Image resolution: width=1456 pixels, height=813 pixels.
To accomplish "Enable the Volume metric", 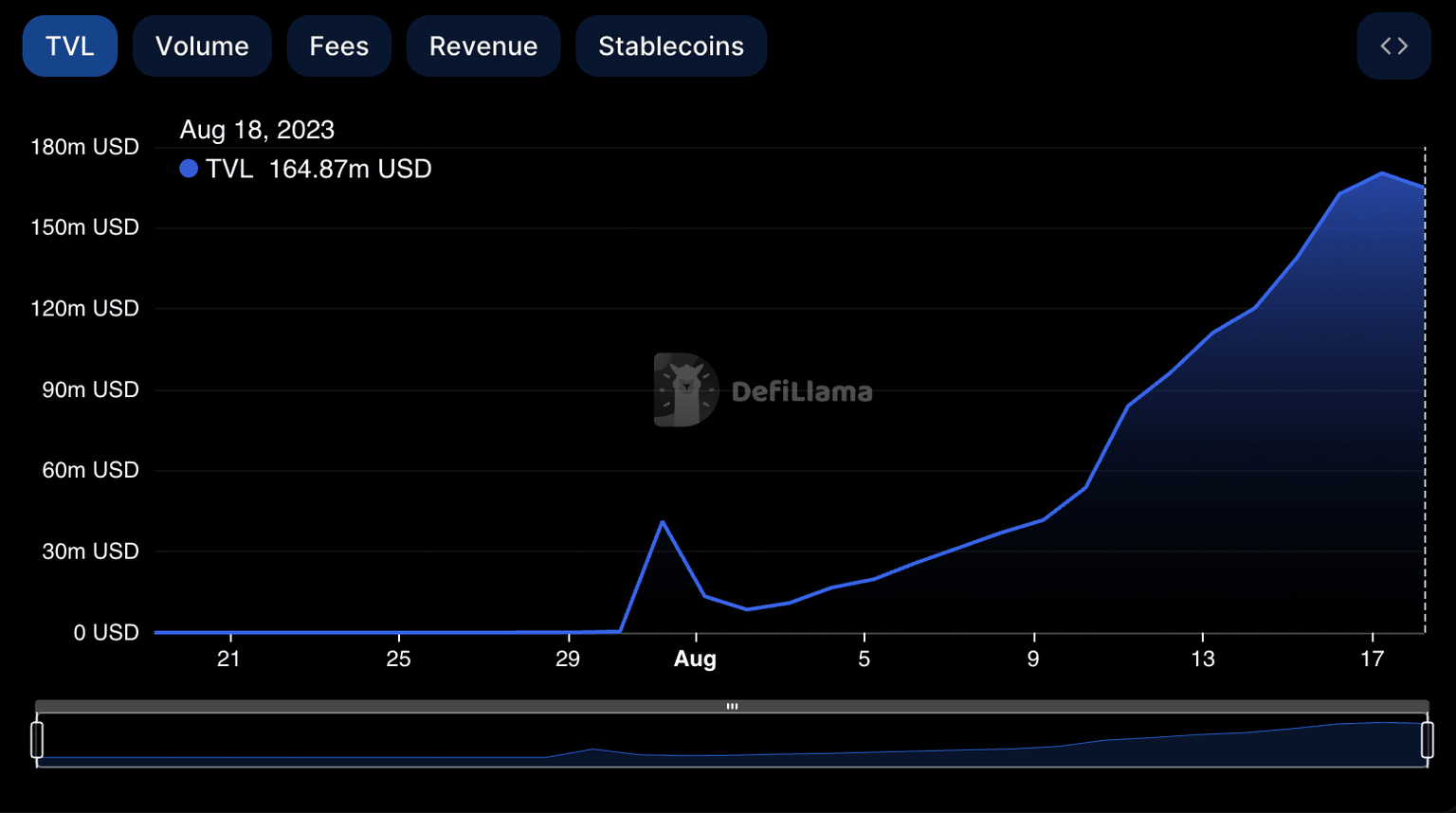I will tap(202, 46).
